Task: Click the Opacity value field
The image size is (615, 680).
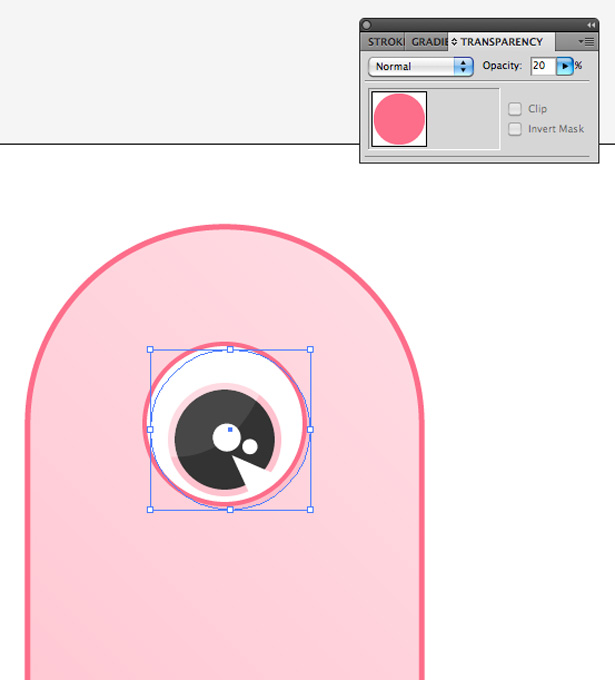Action: [543, 66]
